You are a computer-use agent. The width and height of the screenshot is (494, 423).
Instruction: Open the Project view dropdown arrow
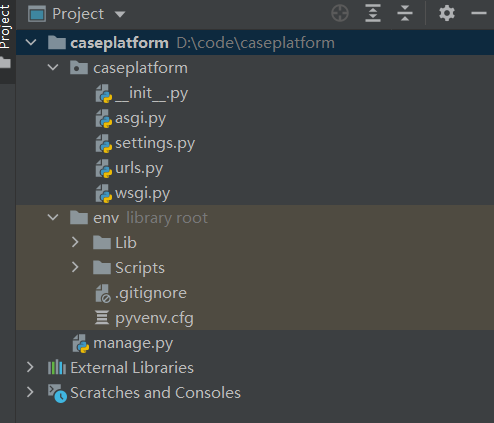[120, 14]
